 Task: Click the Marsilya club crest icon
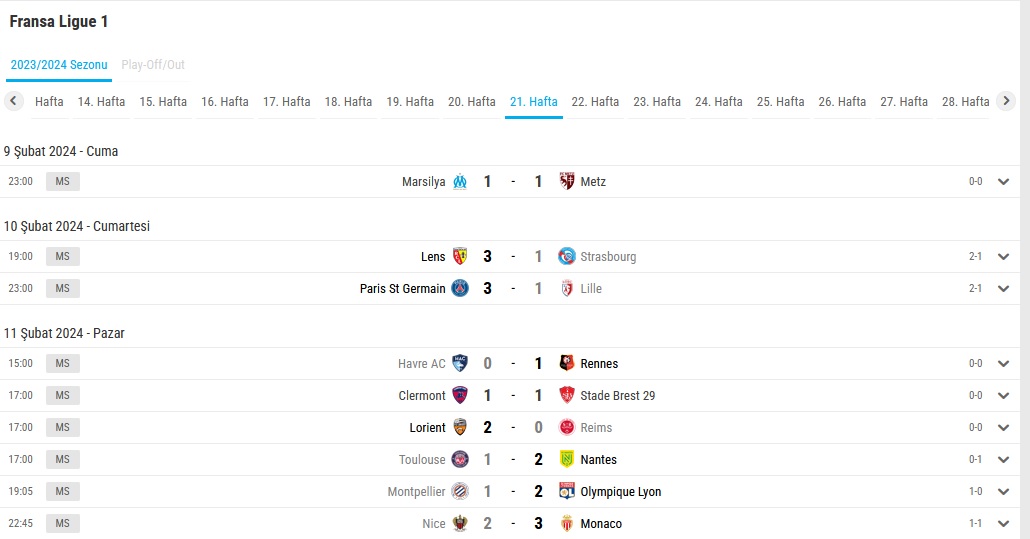coord(460,181)
